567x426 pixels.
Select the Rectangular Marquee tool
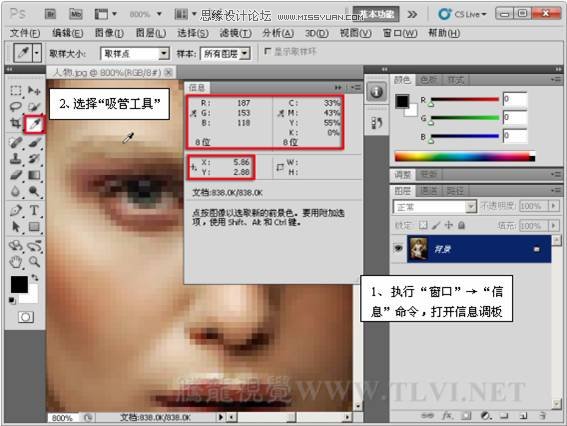coord(16,90)
